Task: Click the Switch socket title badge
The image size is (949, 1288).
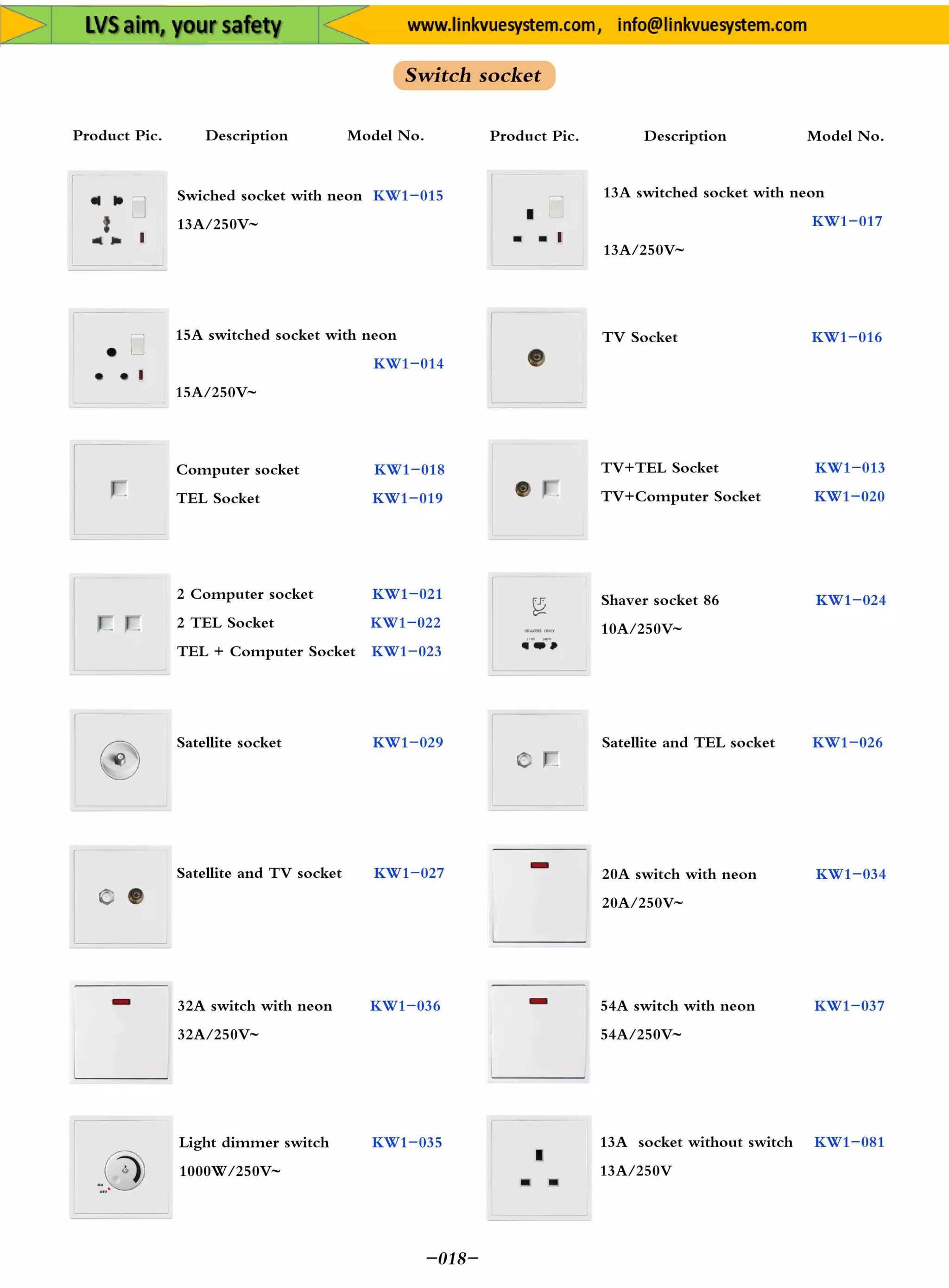Action: click(x=474, y=75)
